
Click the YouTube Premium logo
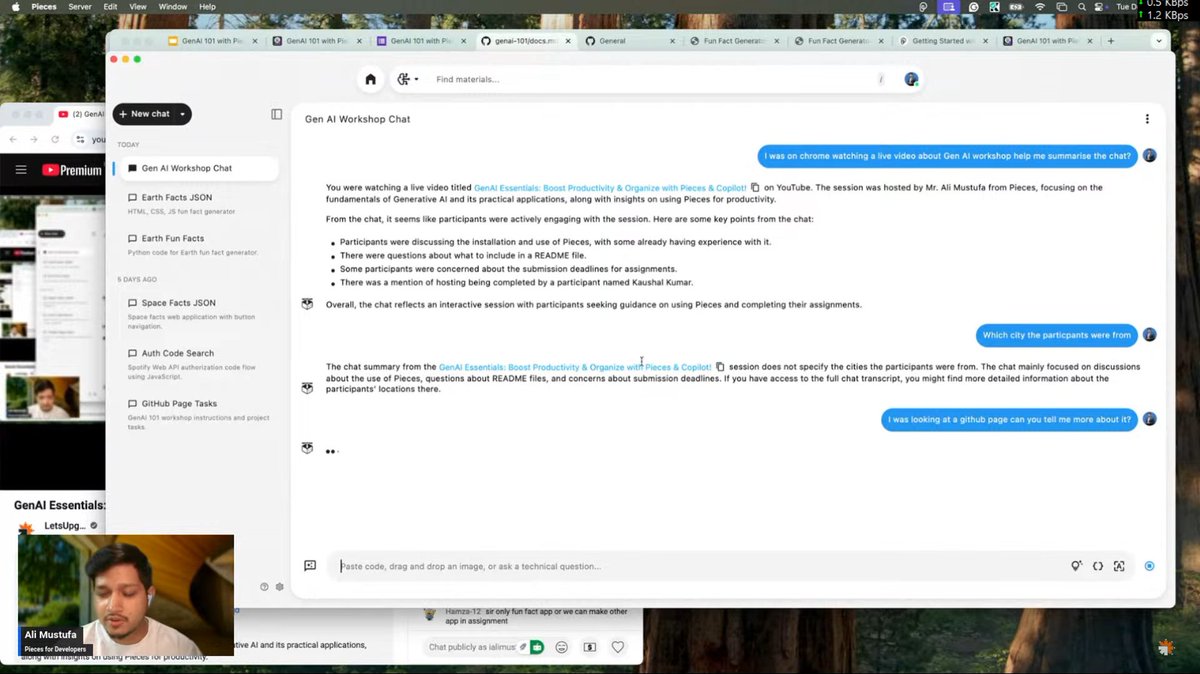72,170
